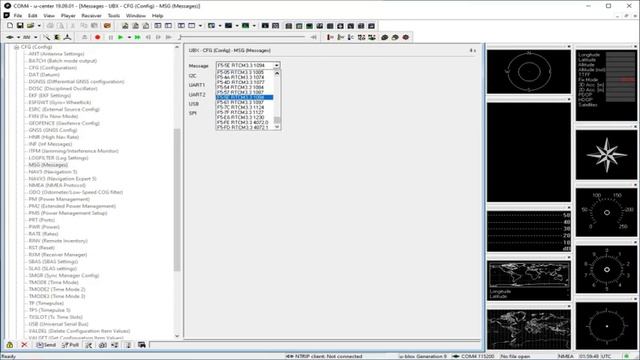Select TMODE3 (Time Mode 3) tree item
This screenshot has width=640, height=360.
[x=57, y=296]
